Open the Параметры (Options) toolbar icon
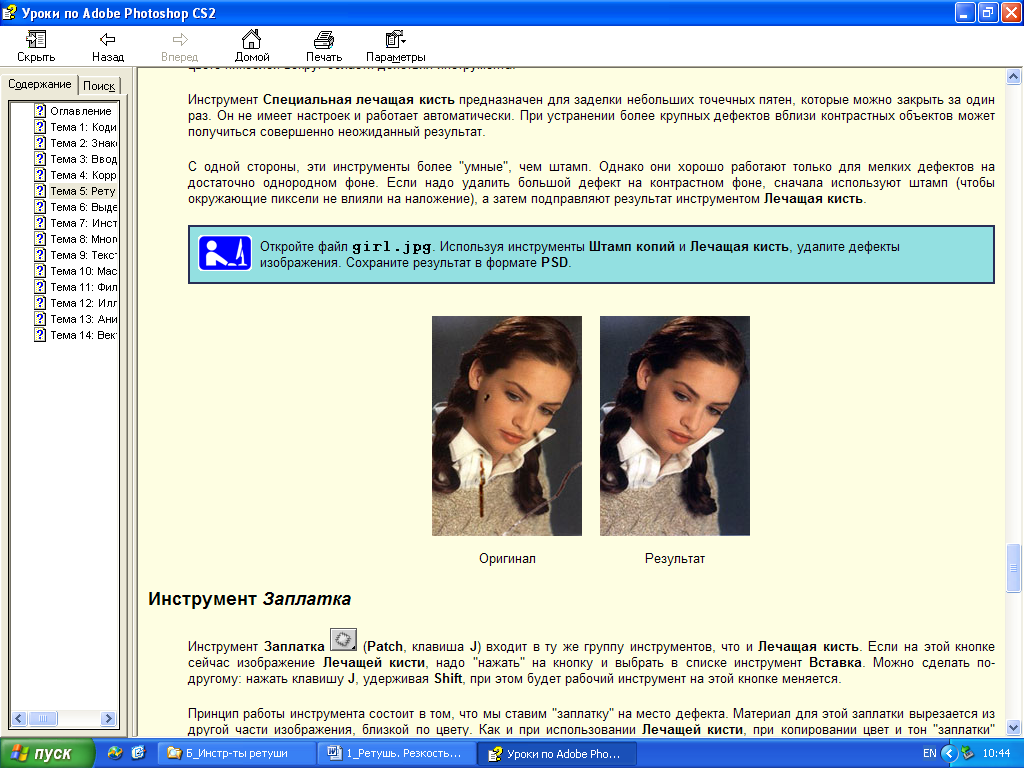Image resolution: width=1024 pixels, height=768 pixels. 395,39
